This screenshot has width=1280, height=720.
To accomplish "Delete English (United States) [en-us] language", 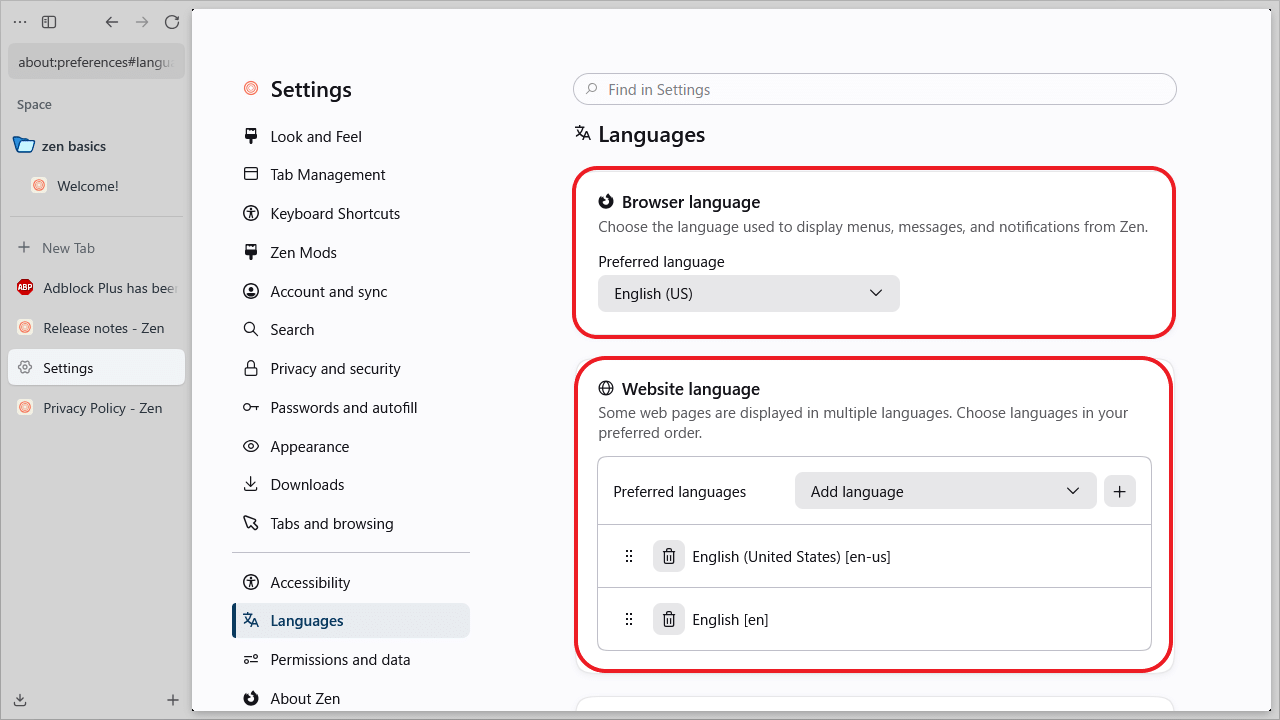I will click(x=669, y=556).
